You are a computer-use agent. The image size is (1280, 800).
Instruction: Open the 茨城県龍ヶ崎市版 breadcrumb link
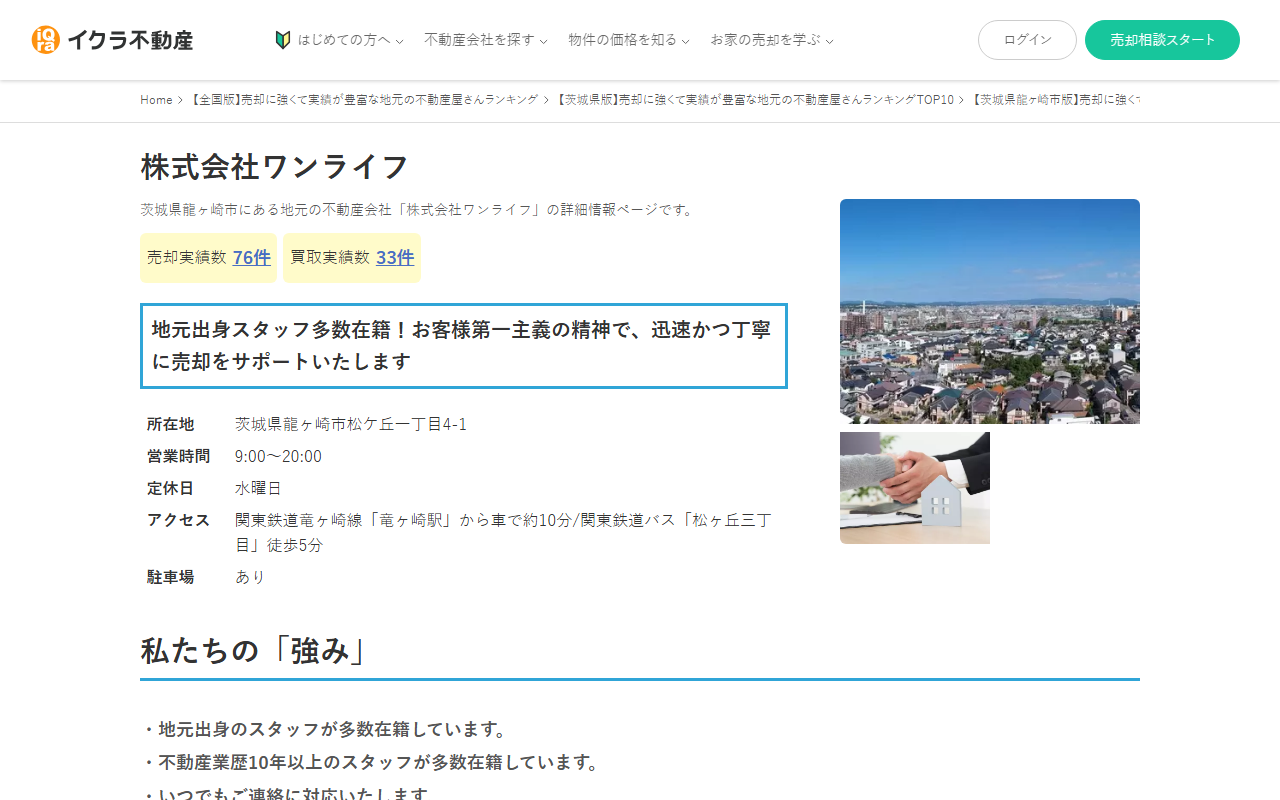coord(1055,100)
